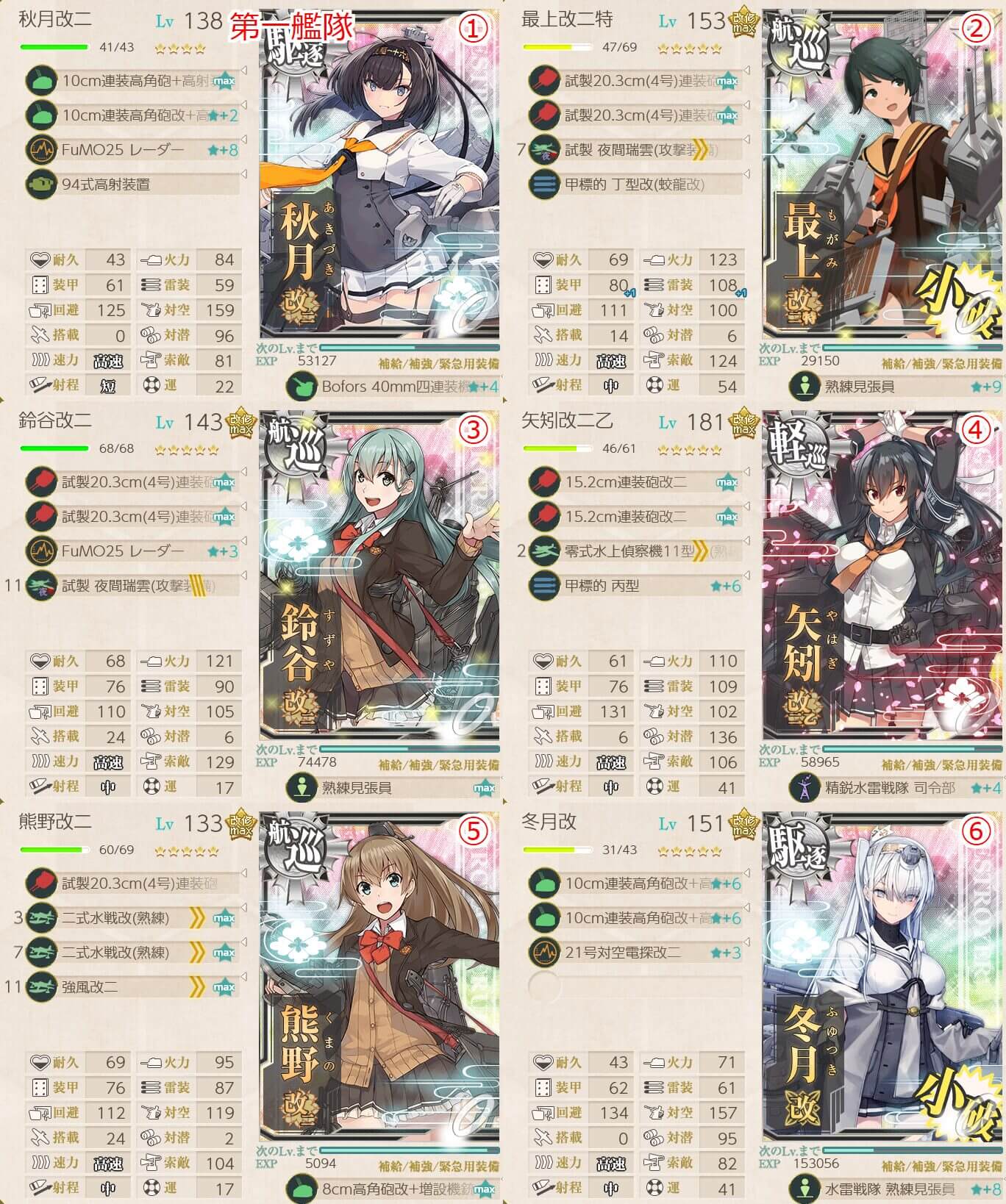Click 補給/補強/緊急用装備 under Kumano's card

[x=439, y=1166]
